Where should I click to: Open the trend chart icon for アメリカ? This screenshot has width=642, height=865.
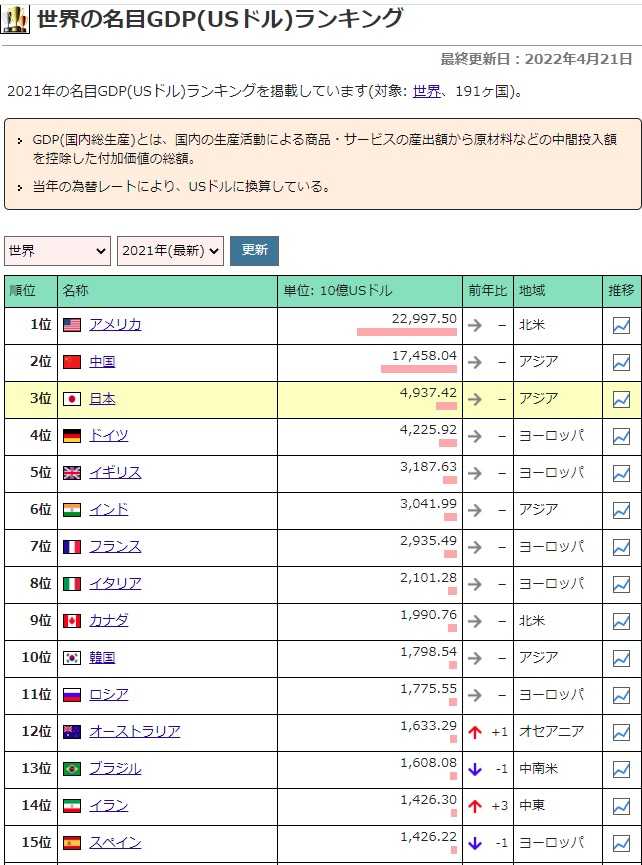(x=621, y=325)
